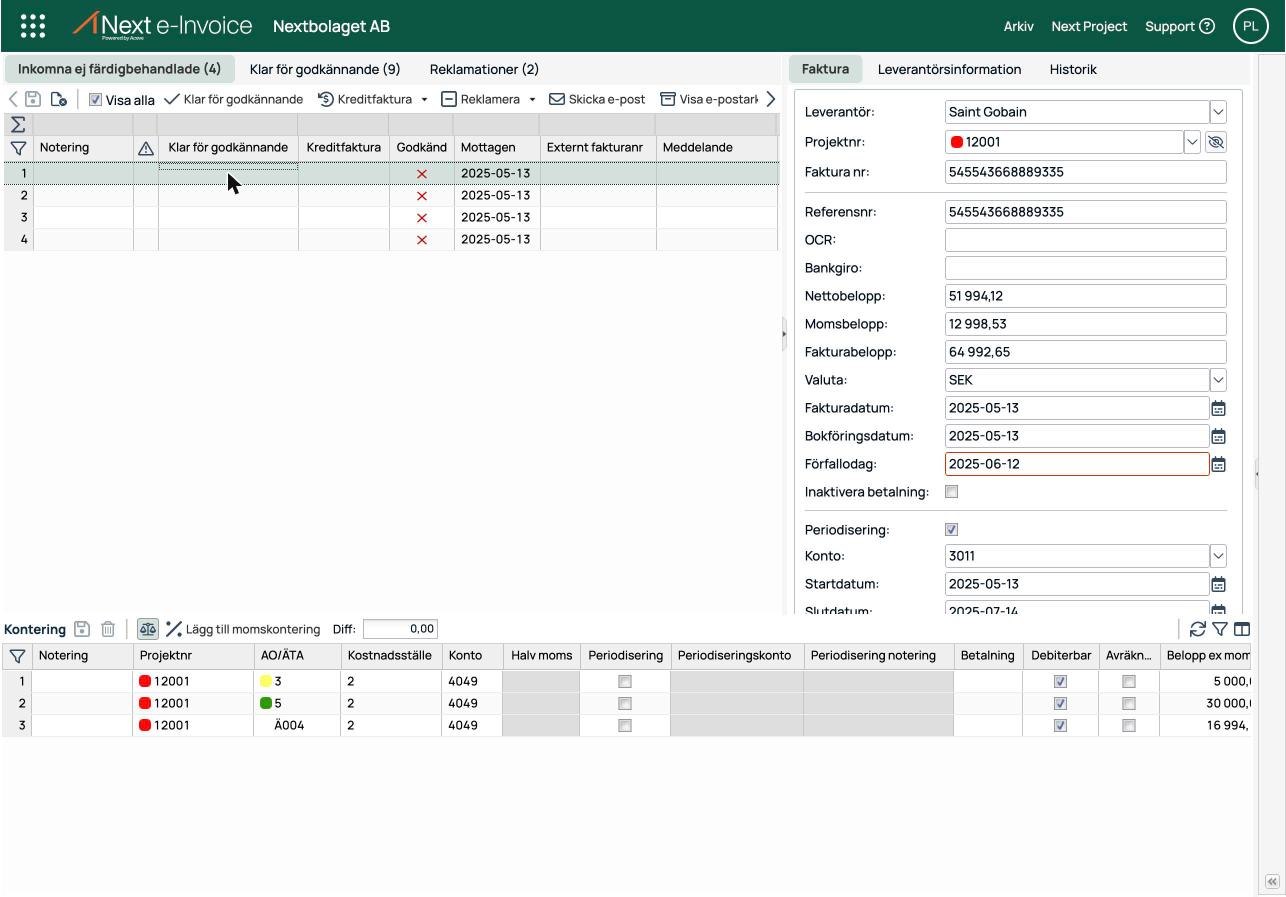Image resolution: width=1286 pixels, height=897 pixels.
Task: Select the Faktura tab
Action: (825, 69)
